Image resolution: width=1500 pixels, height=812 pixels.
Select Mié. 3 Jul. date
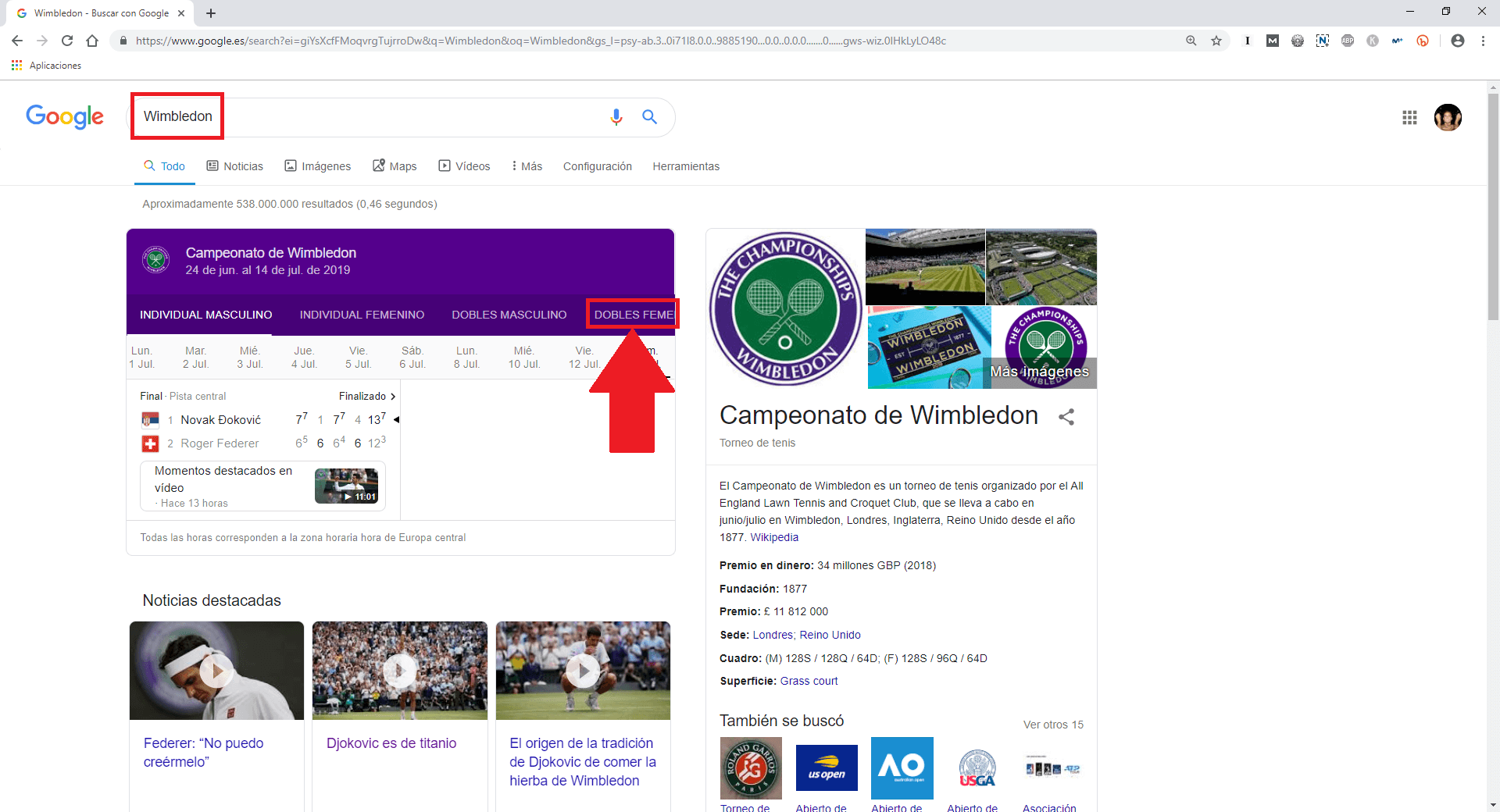tap(250, 358)
